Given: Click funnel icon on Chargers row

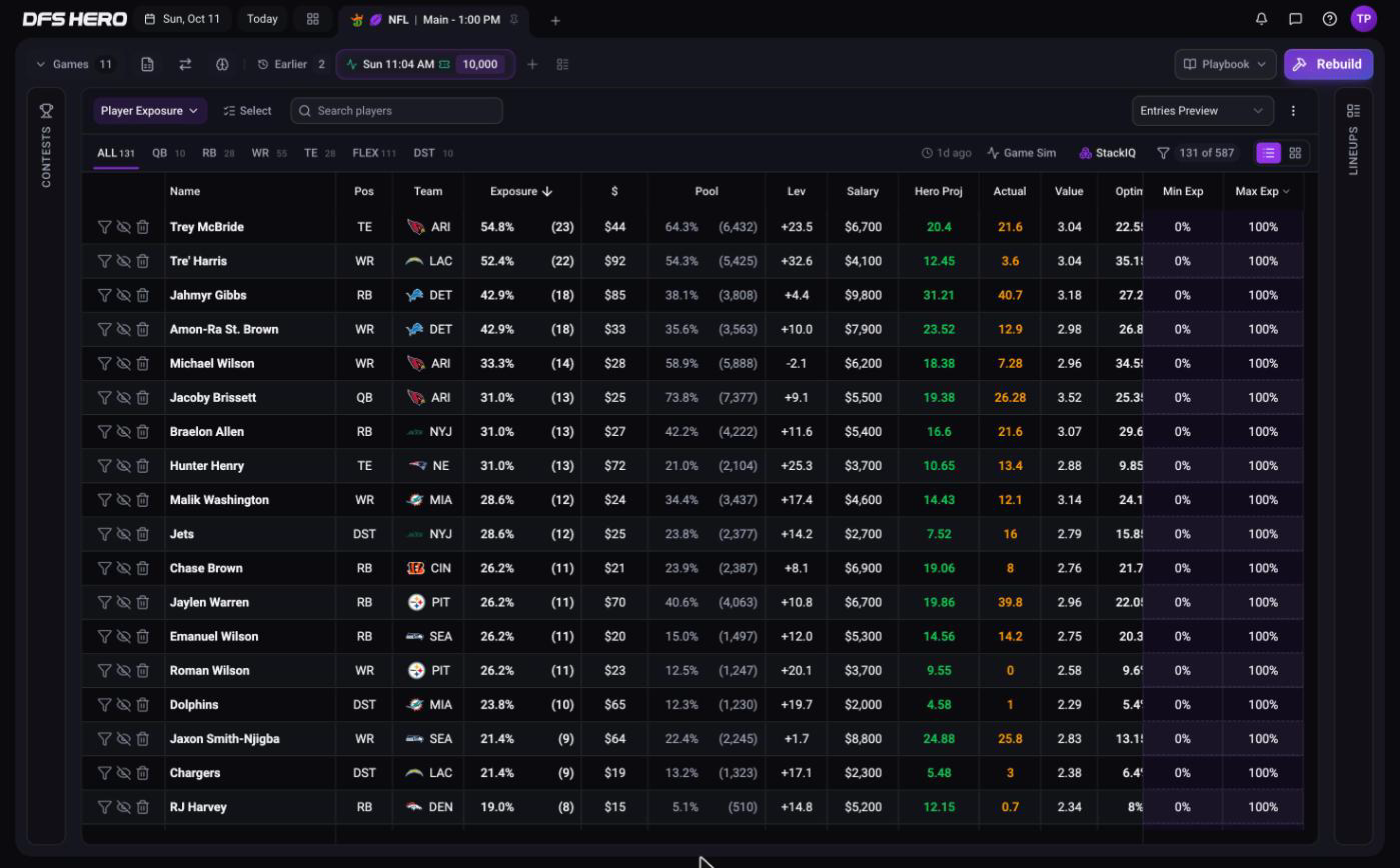Looking at the screenshot, I should (104, 773).
